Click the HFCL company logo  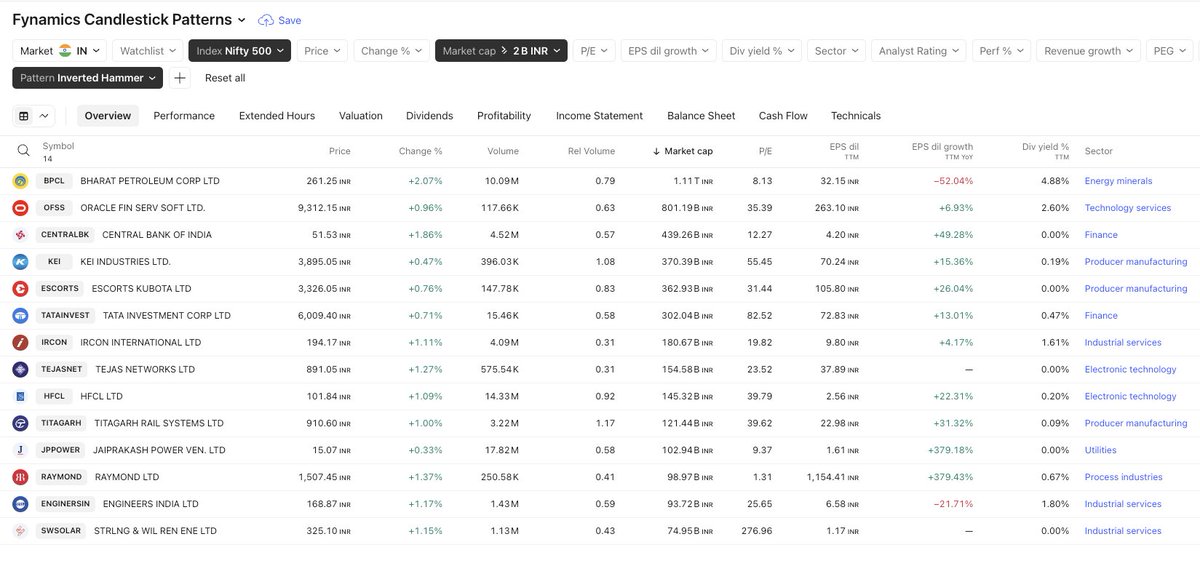[x=20, y=396]
